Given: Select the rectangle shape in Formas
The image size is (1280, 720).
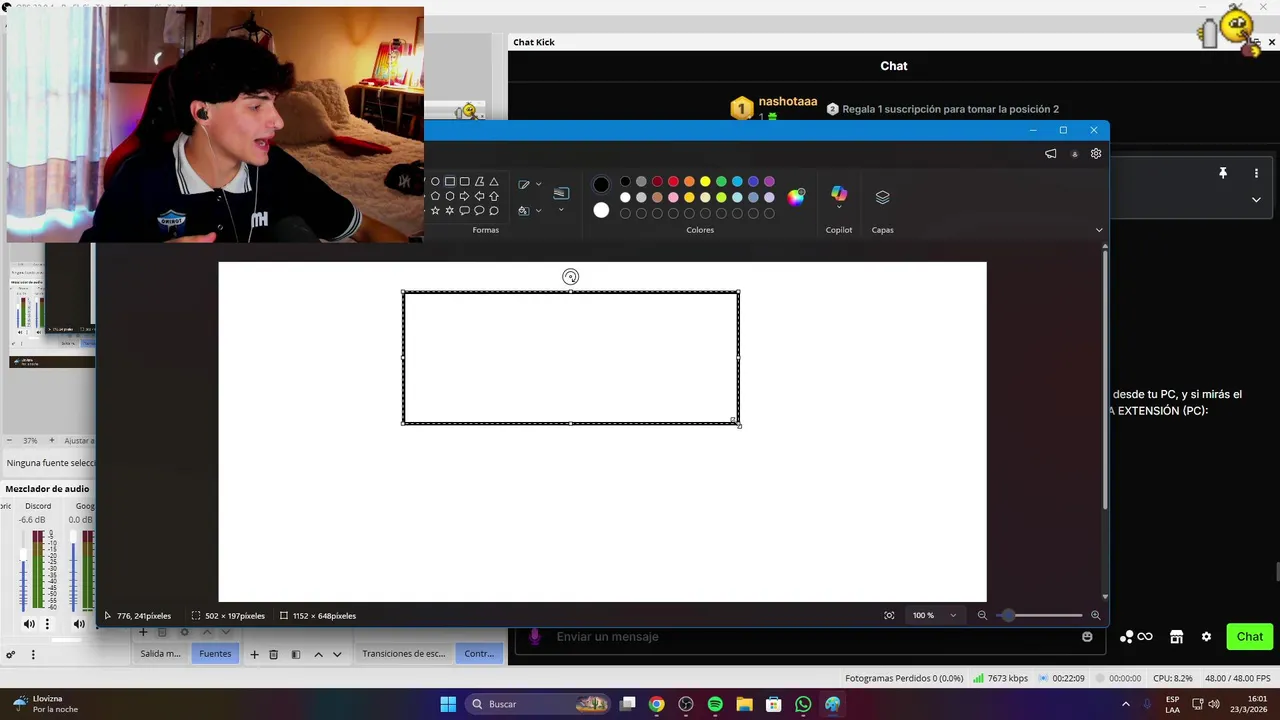Looking at the screenshot, I should tap(450, 181).
